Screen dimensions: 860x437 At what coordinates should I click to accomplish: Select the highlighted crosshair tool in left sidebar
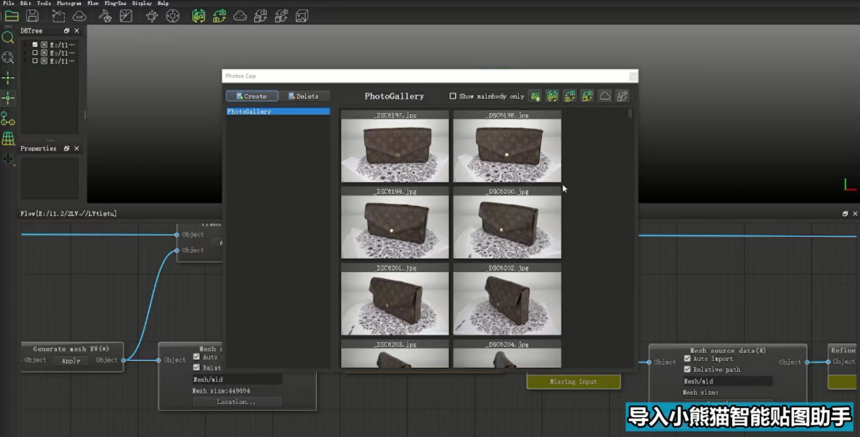point(8,98)
